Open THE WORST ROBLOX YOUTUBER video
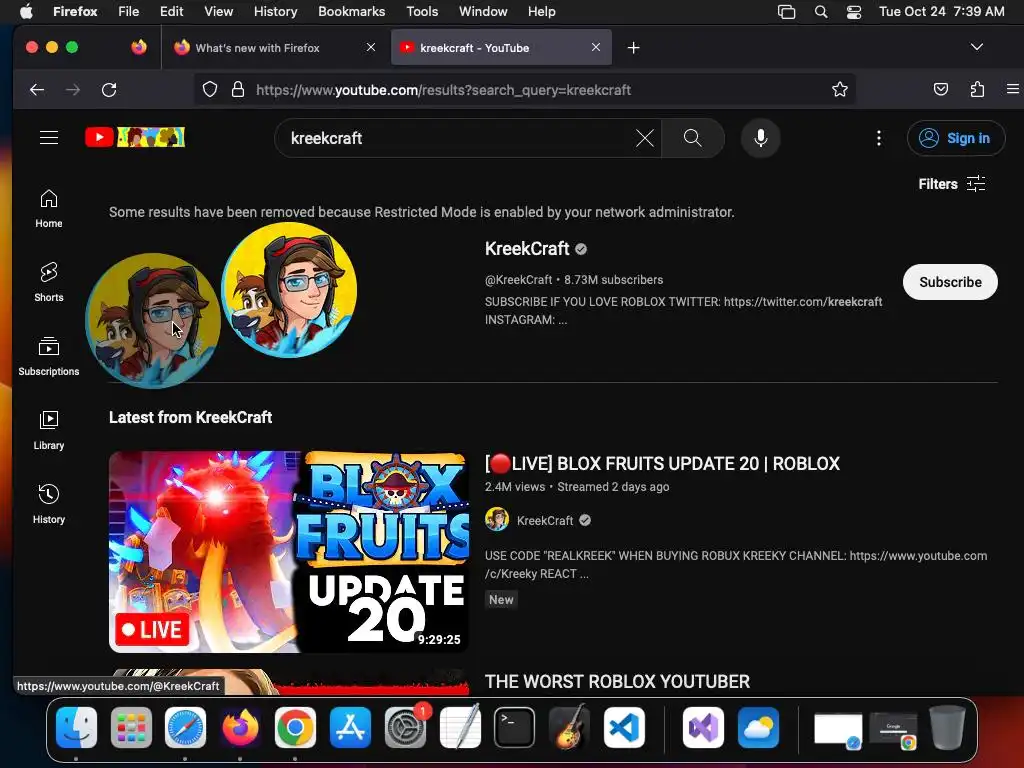The image size is (1024, 768). [x=617, y=681]
